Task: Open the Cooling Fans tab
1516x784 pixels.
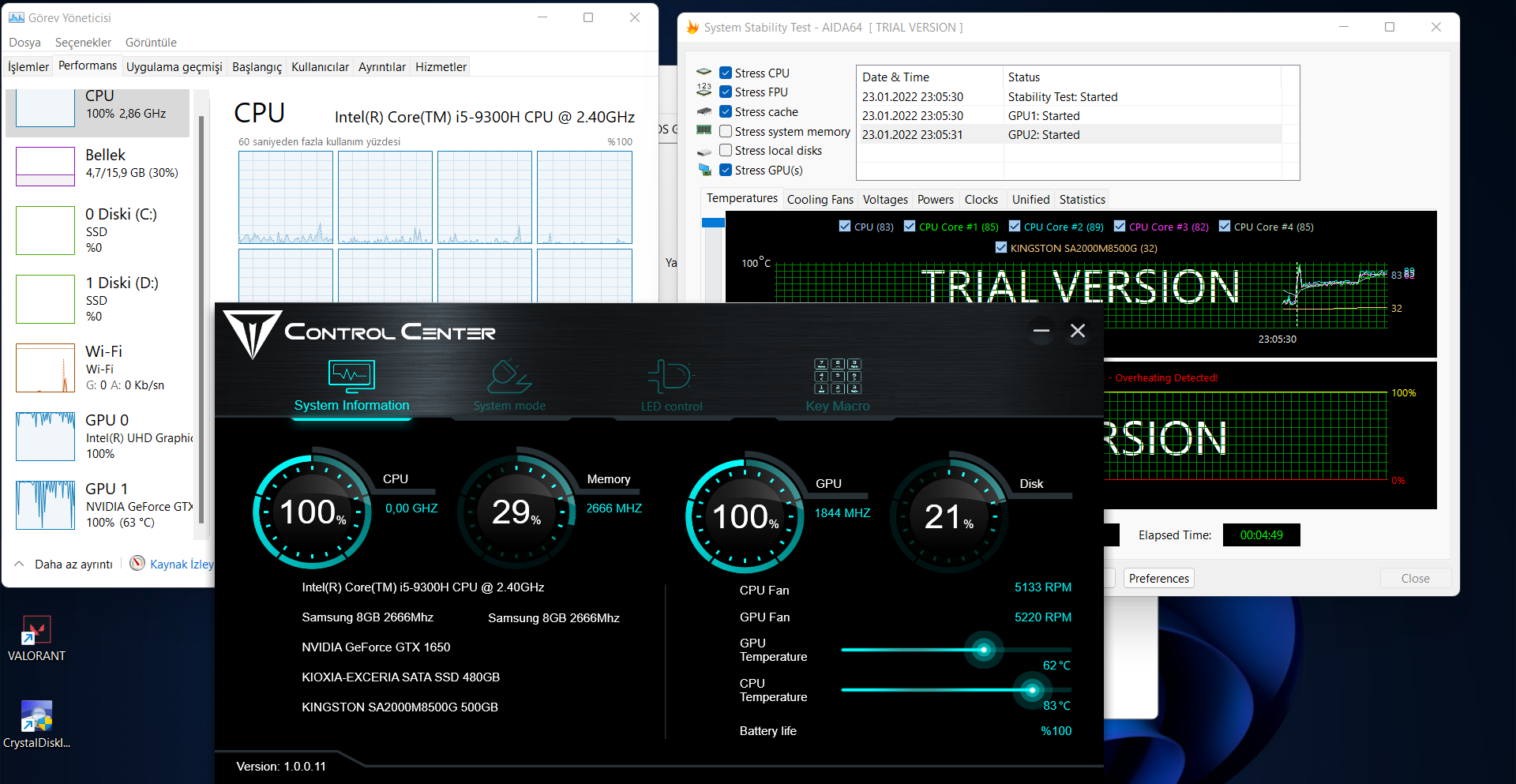Action: pyautogui.click(x=820, y=200)
